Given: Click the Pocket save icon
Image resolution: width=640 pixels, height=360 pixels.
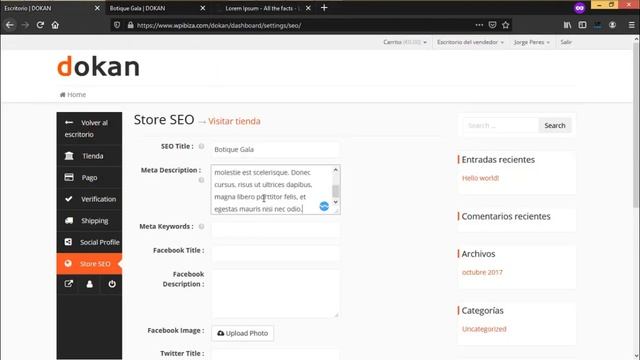Looking at the screenshot, I should click(492, 25).
